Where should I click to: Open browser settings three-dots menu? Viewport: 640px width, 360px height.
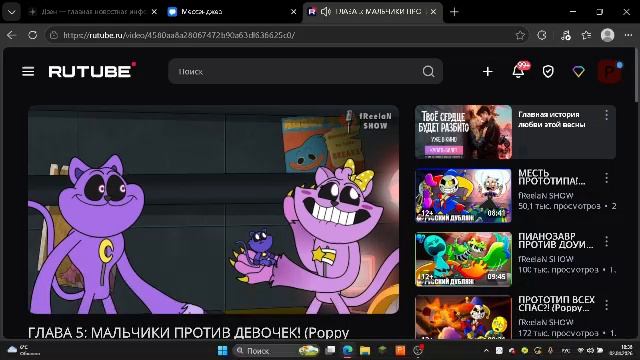point(628,35)
